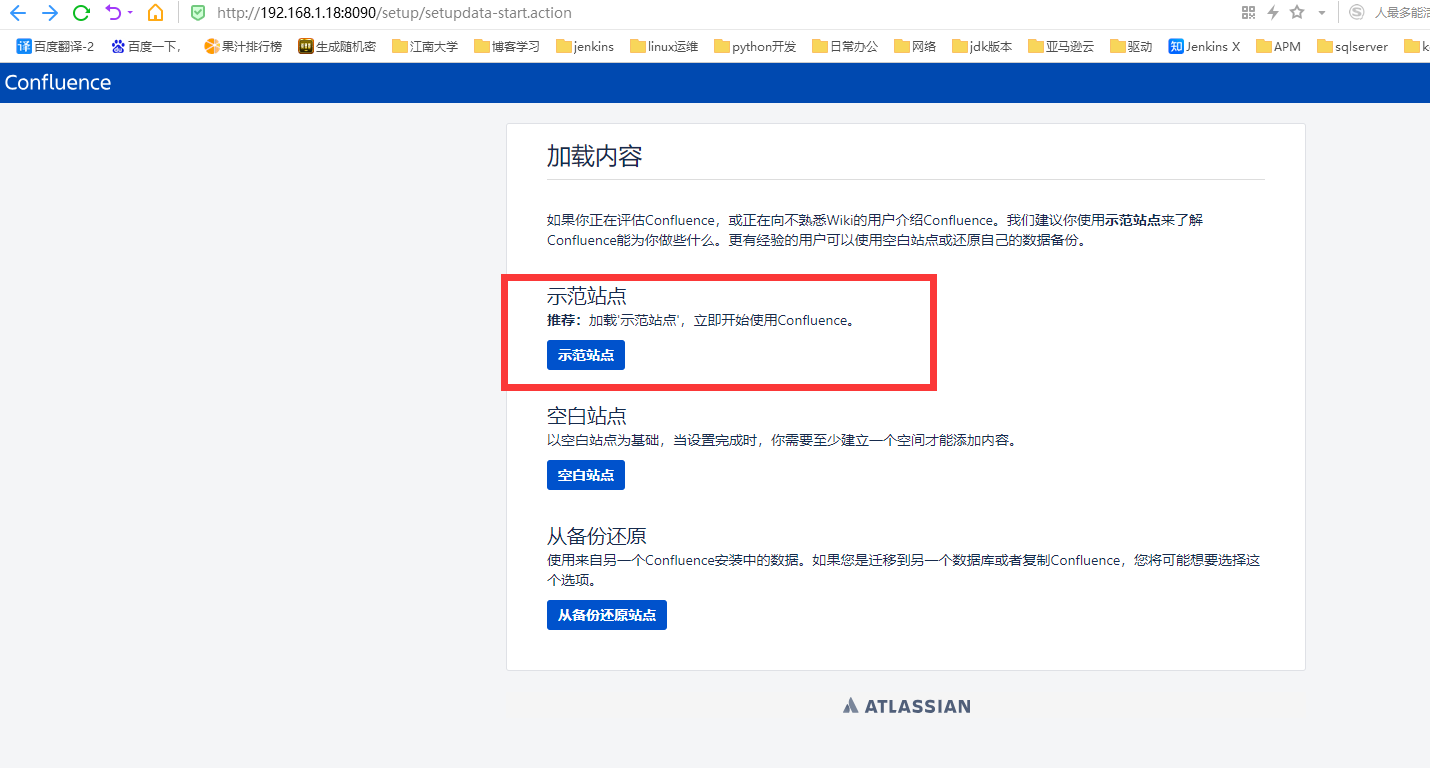1430x768 pixels.
Task: Open the 亚马逊云 bookmark folder
Action: coord(1061,46)
